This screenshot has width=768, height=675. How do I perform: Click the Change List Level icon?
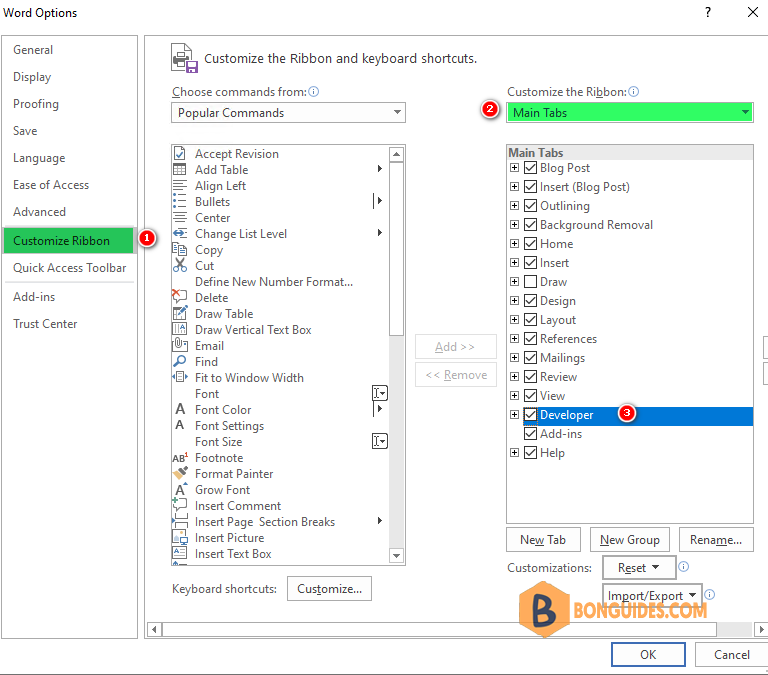click(x=180, y=234)
